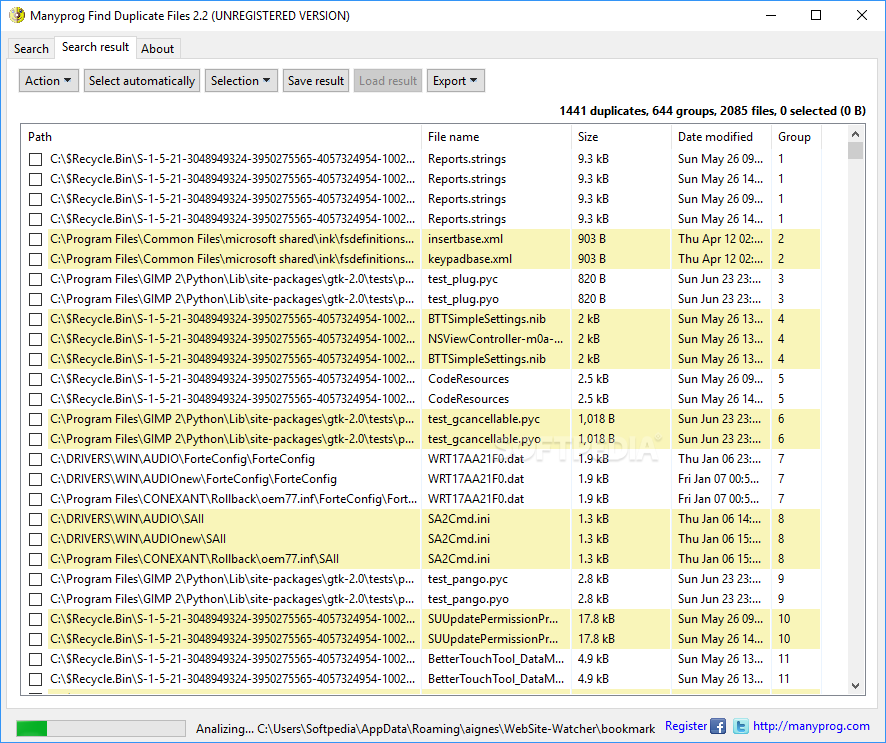Select checkbox for NSViewController-m0a row
Image resolution: width=886 pixels, height=743 pixels.
(x=36, y=339)
